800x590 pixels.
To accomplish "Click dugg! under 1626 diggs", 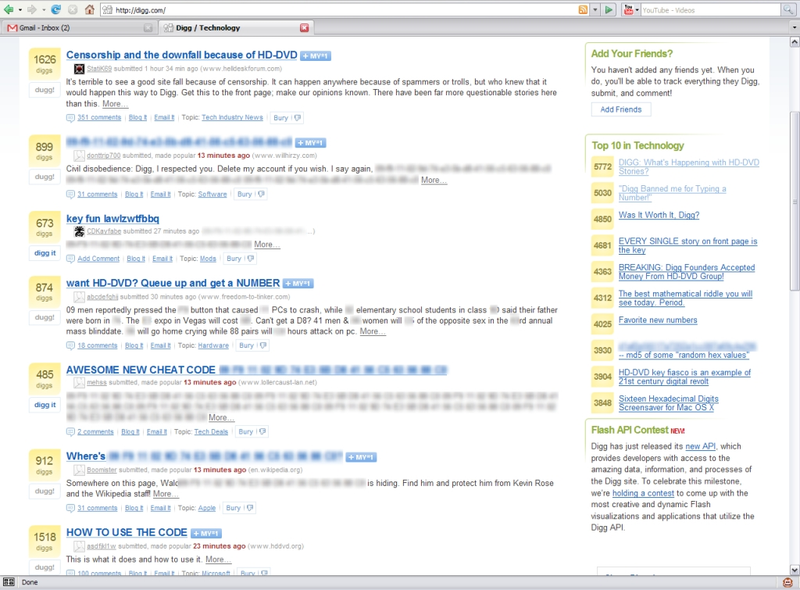I will coord(44,90).
